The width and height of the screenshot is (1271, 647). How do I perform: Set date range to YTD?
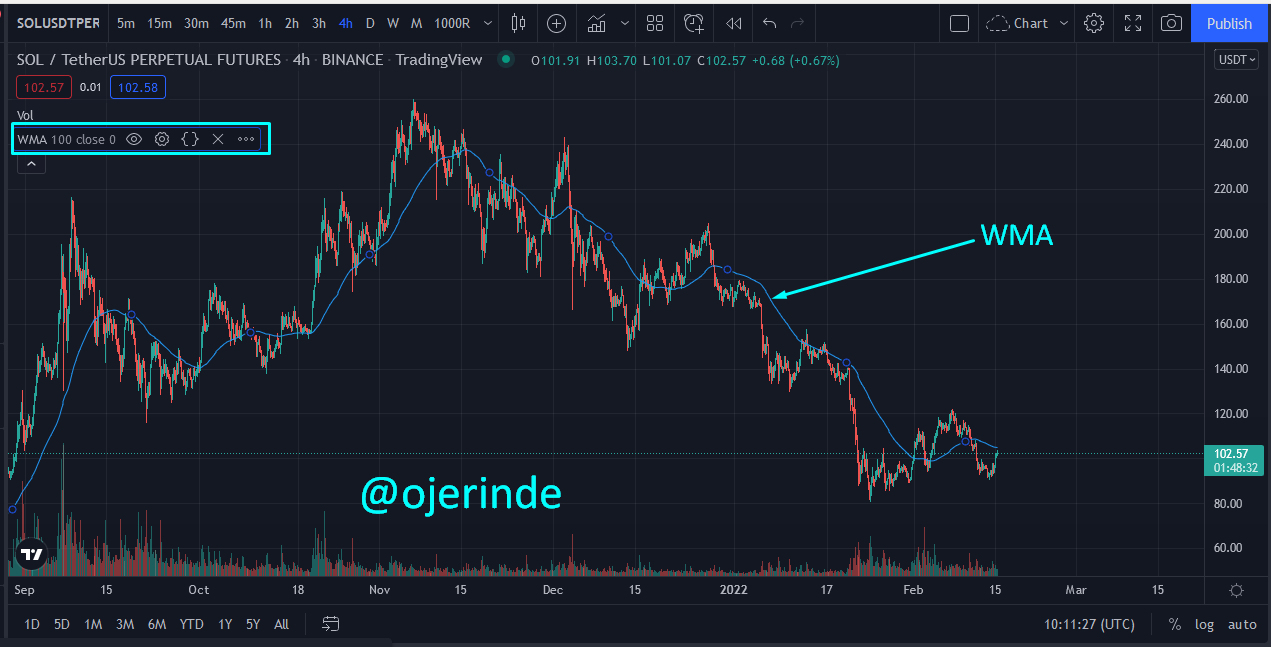[191, 624]
